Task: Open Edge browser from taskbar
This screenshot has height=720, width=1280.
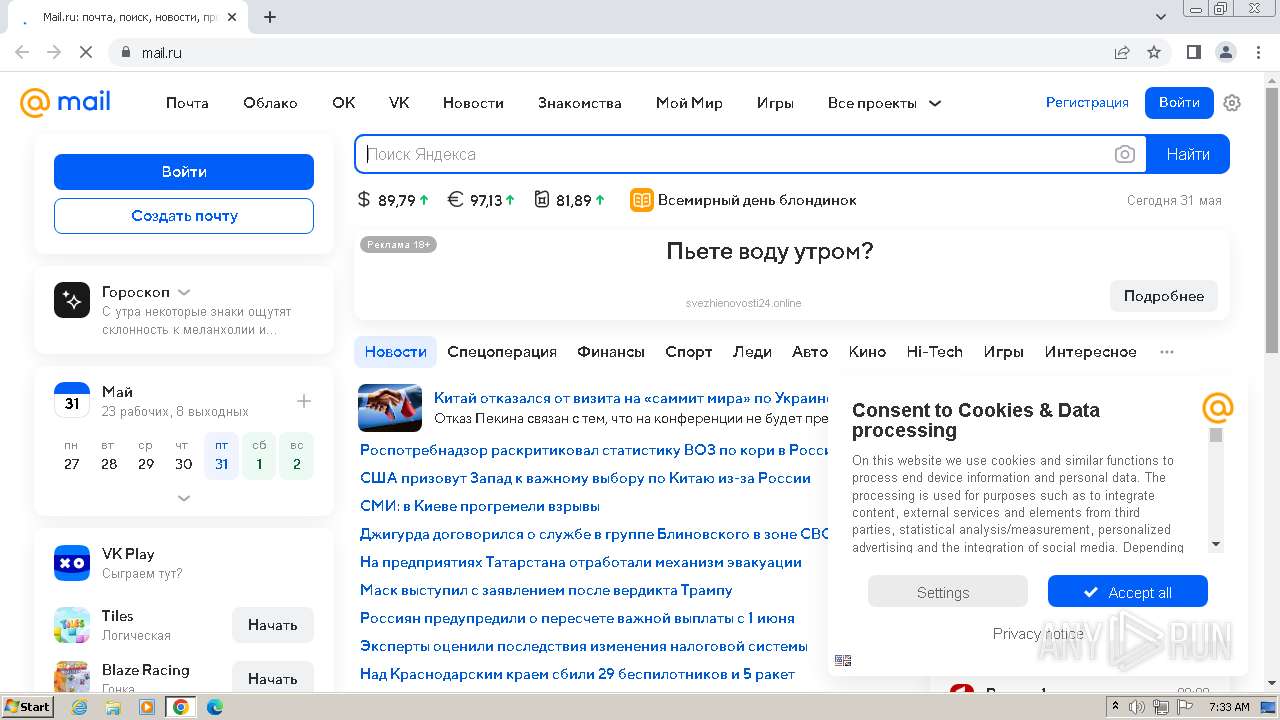Action: click(215, 707)
